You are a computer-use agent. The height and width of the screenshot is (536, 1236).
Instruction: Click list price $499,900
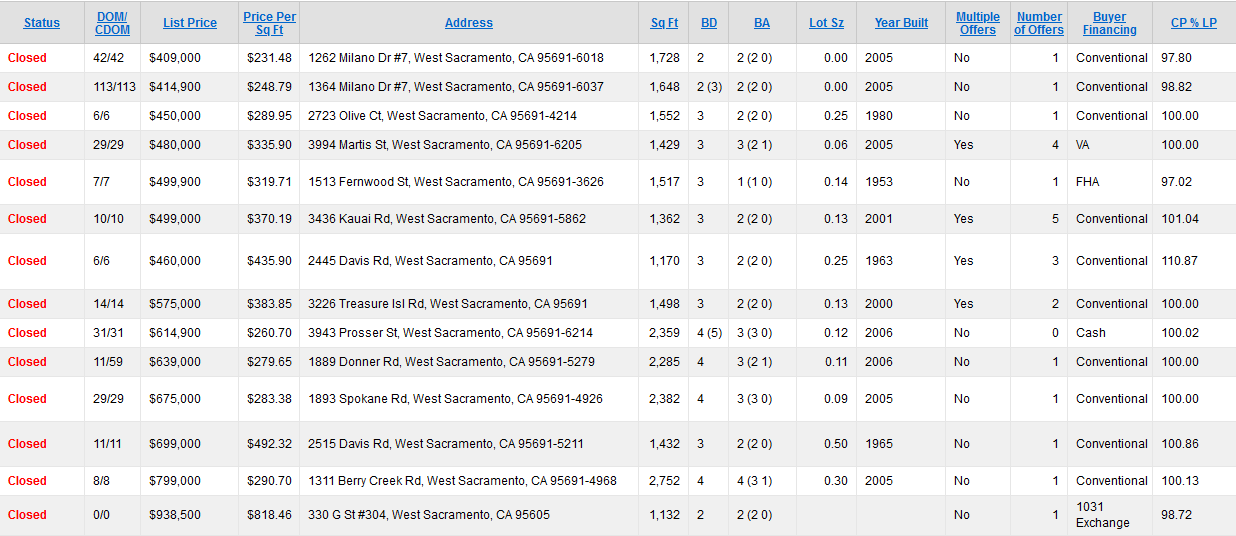[x=175, y=182]
